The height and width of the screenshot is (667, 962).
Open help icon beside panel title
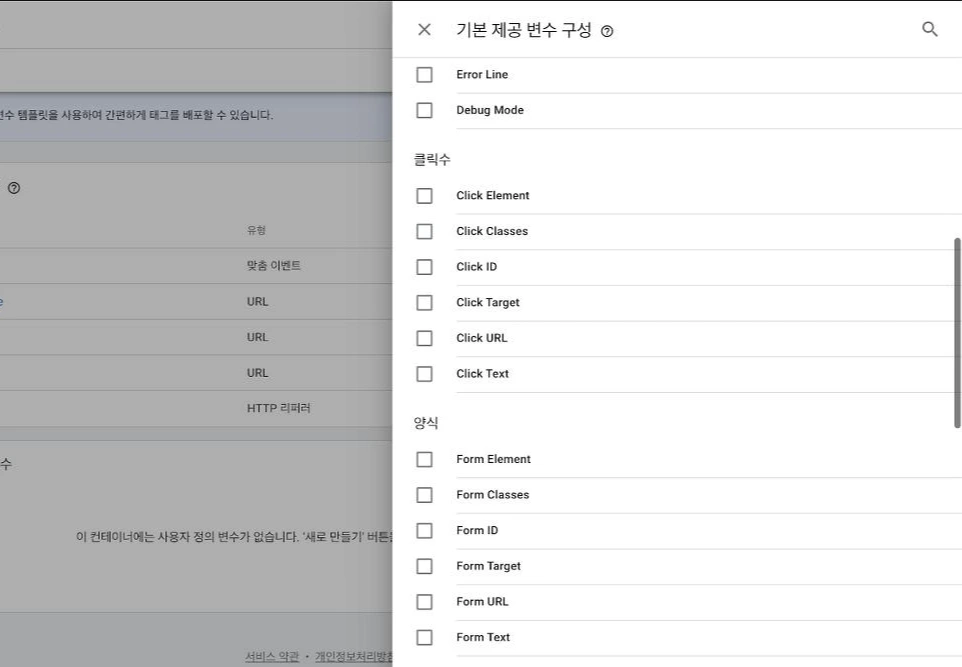point(607,31)
